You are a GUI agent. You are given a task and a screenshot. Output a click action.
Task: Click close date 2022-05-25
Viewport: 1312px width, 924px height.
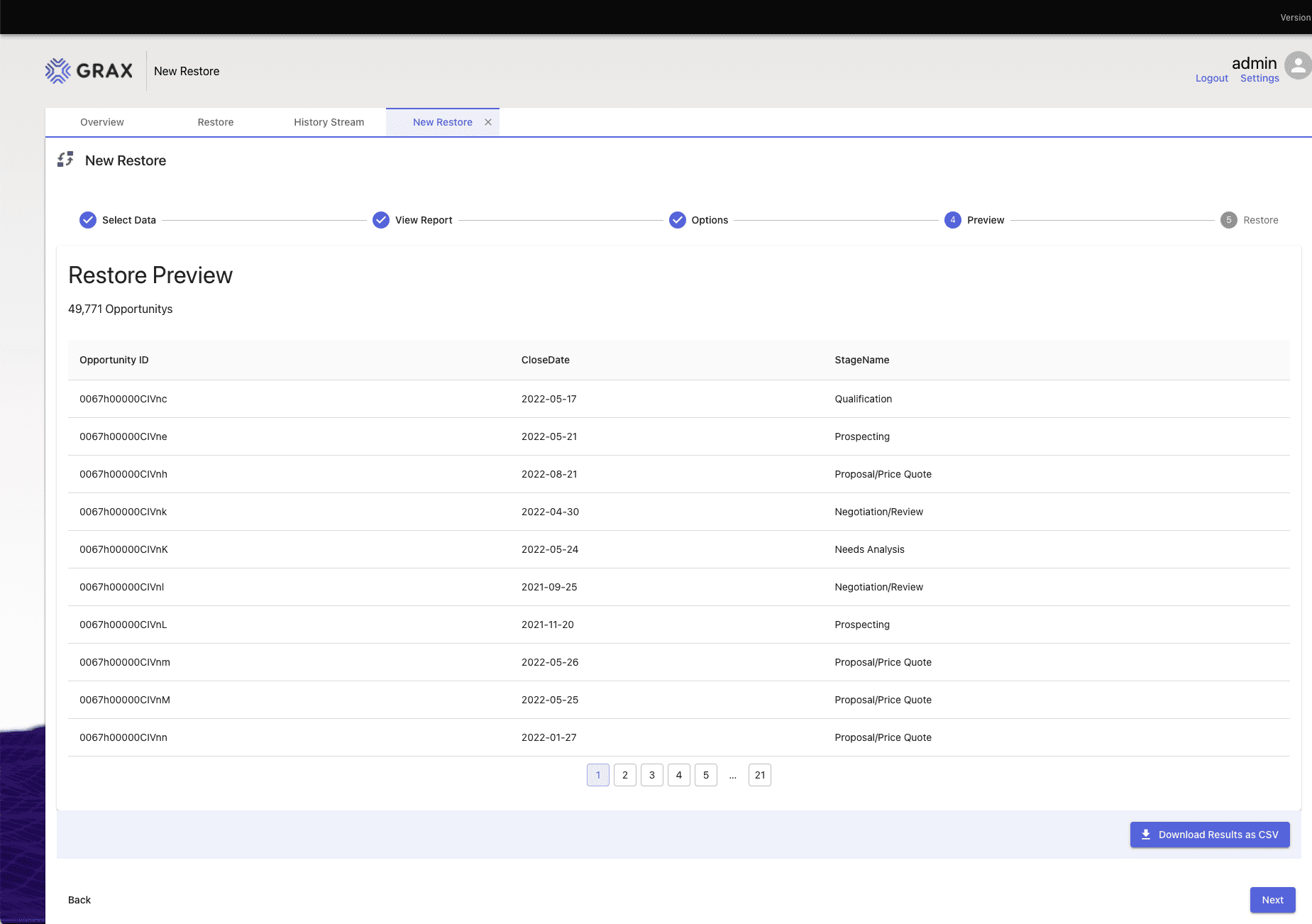click(x=550, y=700)
